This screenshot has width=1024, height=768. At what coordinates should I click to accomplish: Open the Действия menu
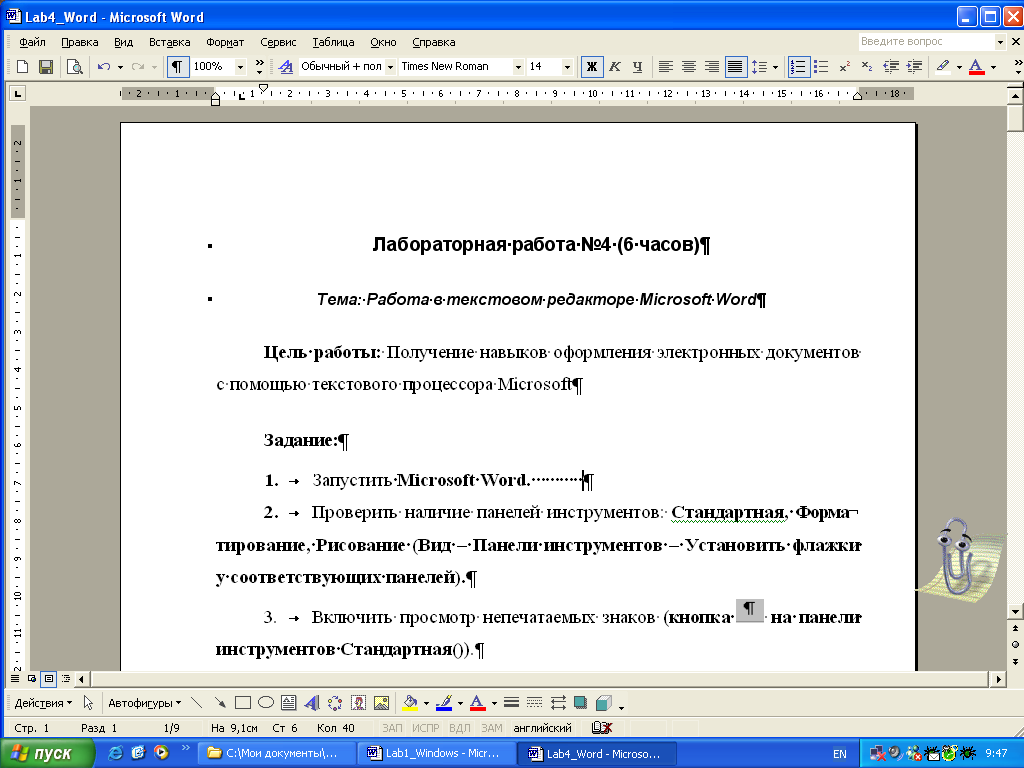pyautogui.click(x=43, y=703)
